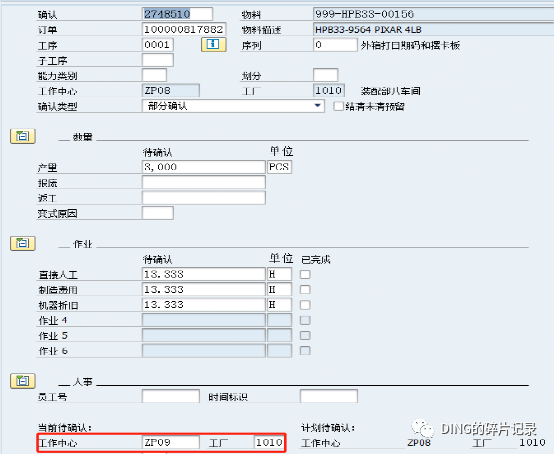Click the text 外箱打日期码和摆卡板
Viewport: 554px width, 454px height.
[410, 45]
